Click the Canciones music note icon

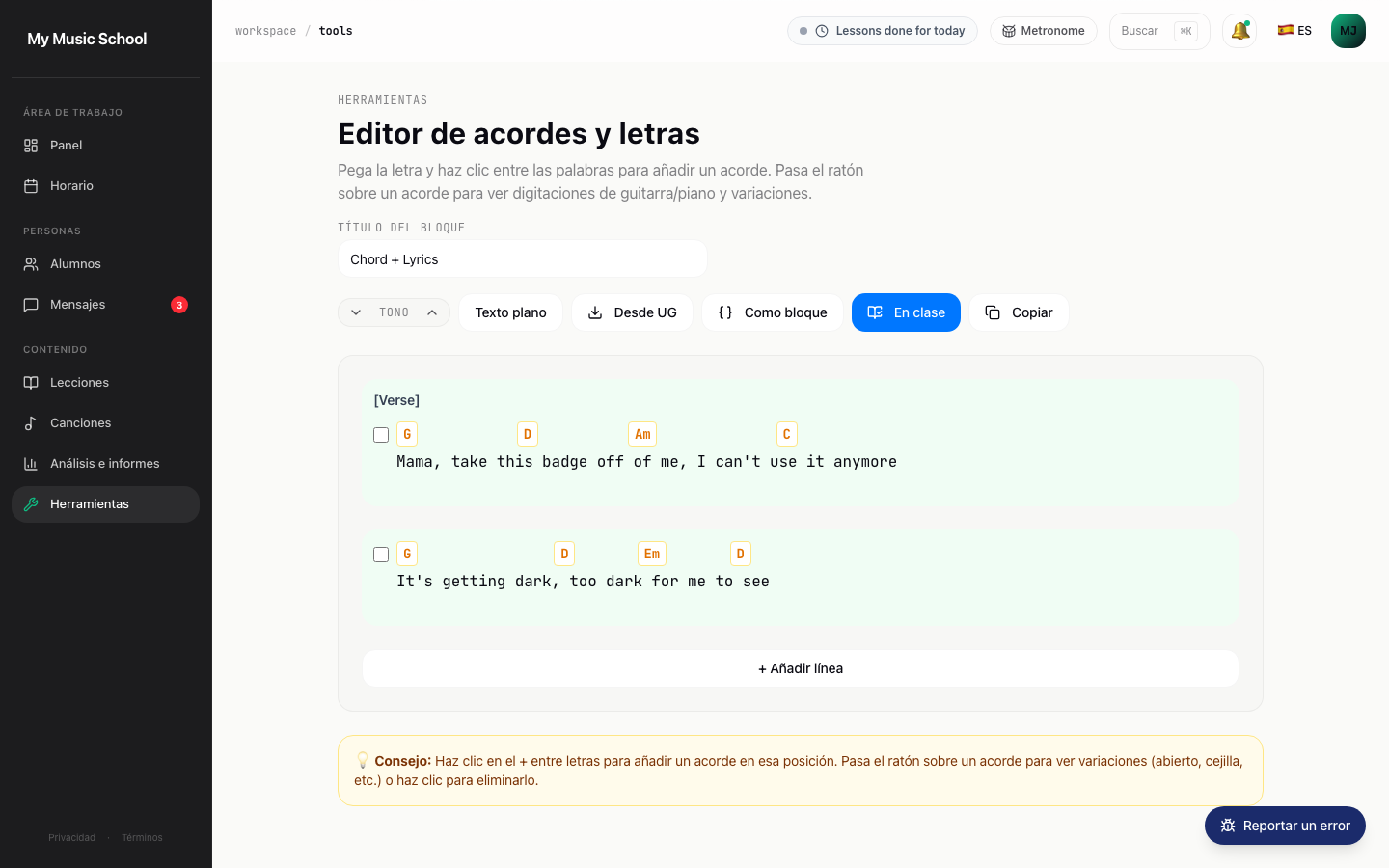click(31, 423)
